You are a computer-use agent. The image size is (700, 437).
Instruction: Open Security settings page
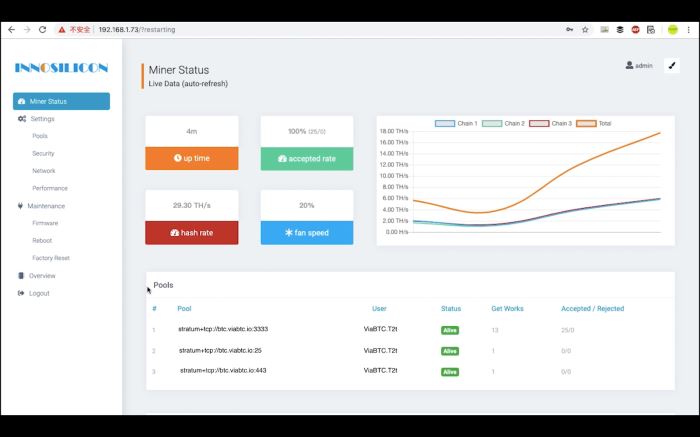pos(43,153)
